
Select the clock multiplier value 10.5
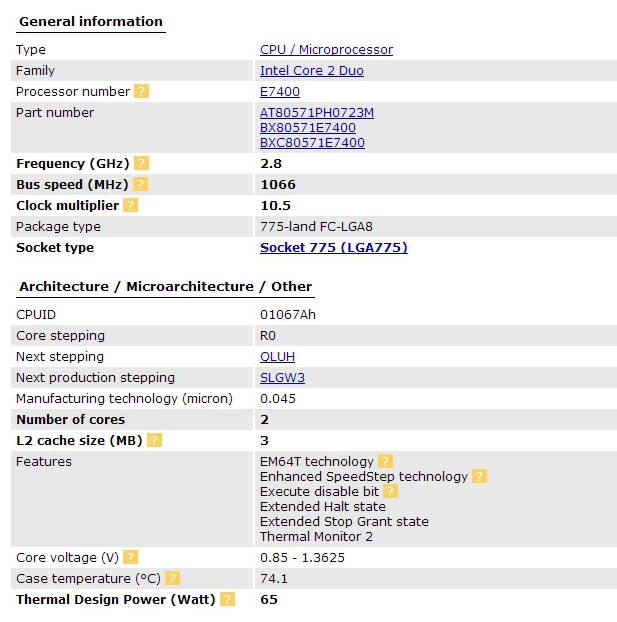(275, 205)
